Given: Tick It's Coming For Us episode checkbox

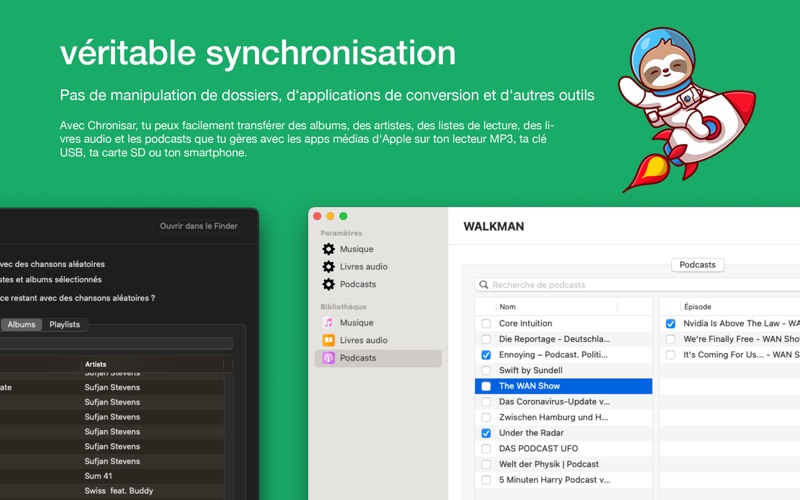Looking at the screenshot, I should pos(670,355).
